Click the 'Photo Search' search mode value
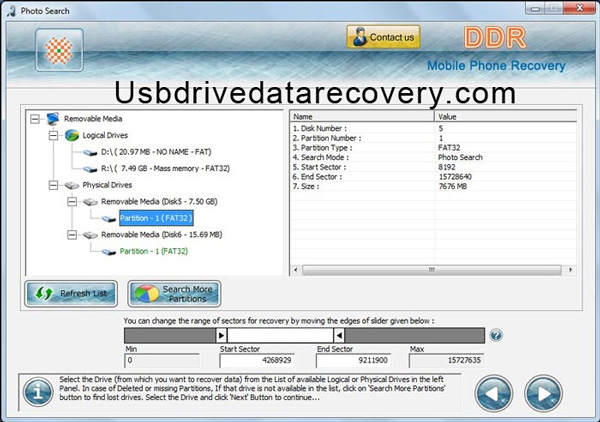Viewport: 600px width, 422px height. tap(460, 157)
